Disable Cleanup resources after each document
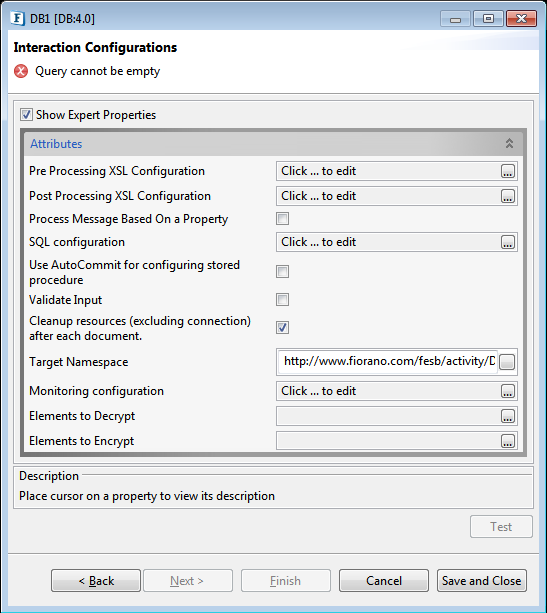This screenshot has width=547, height=613. [282, 327]
